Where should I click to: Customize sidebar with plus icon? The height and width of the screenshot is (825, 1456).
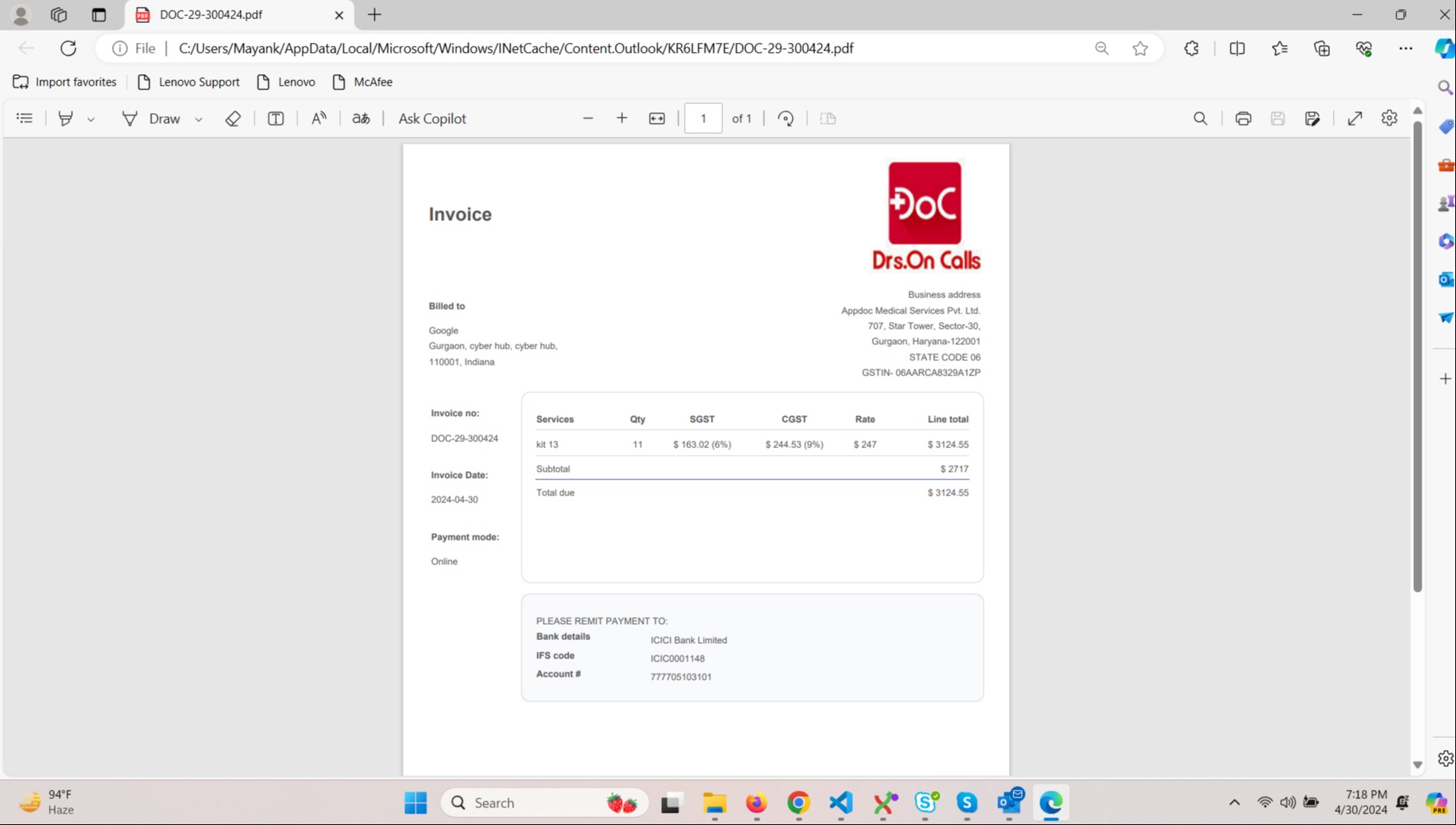[x=1445, y=378]
